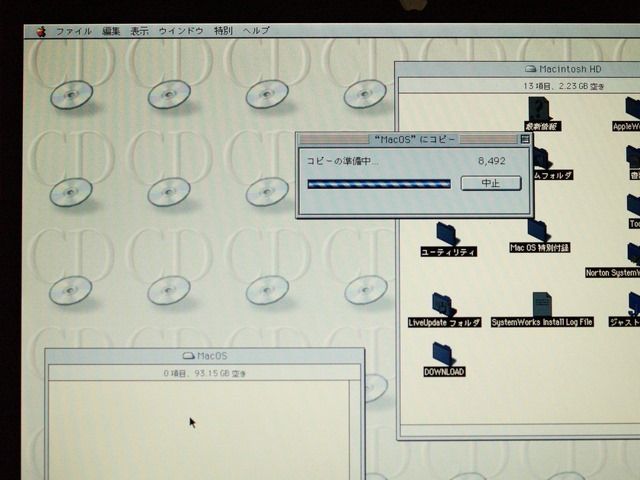Click the DOWNLOAD folder label

444,372
